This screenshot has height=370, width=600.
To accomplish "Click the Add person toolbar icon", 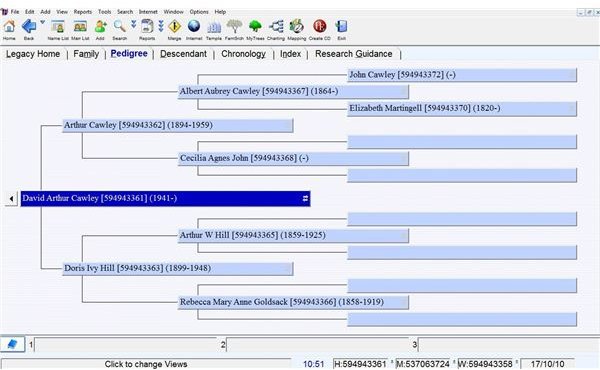I will point(100,27).
